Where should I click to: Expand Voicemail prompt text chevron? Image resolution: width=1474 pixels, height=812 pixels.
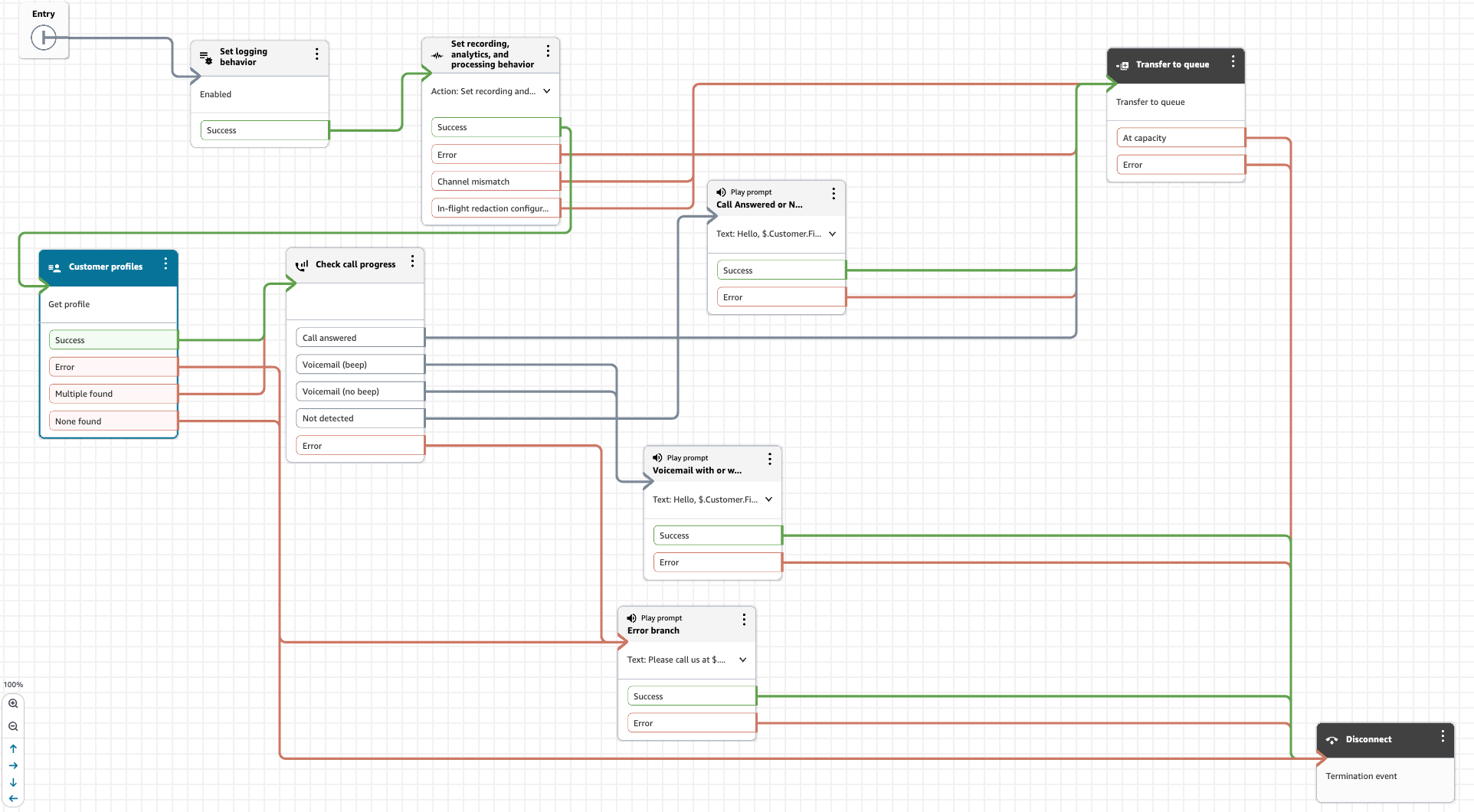coord(768,499)
